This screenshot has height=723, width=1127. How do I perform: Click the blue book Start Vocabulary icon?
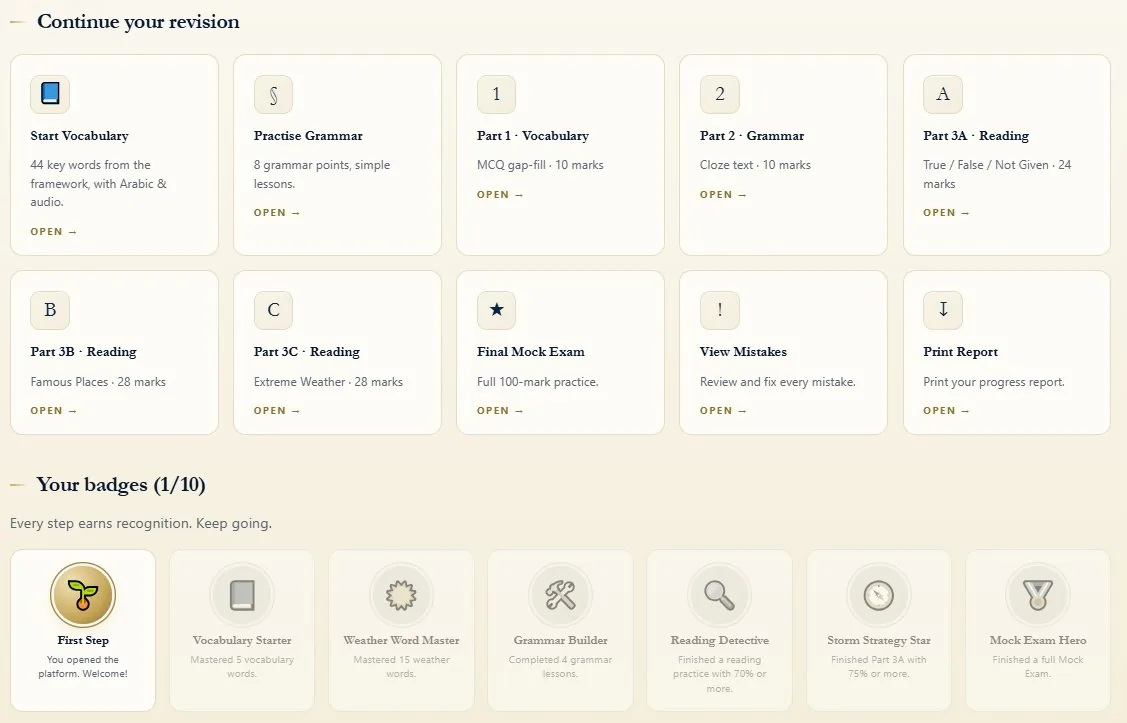pyautogui.click(x=50, y=94)
